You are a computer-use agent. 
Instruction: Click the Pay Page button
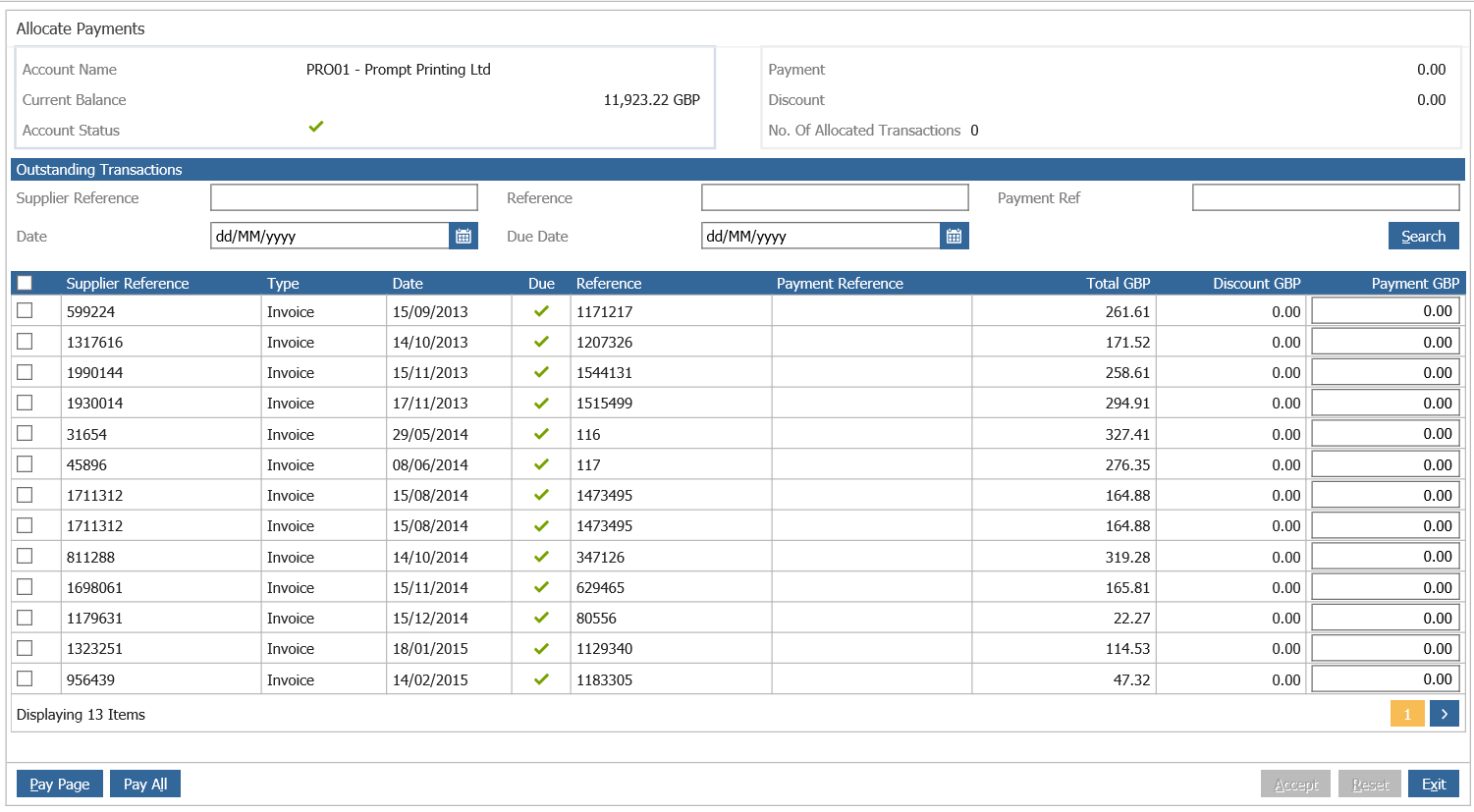click(60, 784)
